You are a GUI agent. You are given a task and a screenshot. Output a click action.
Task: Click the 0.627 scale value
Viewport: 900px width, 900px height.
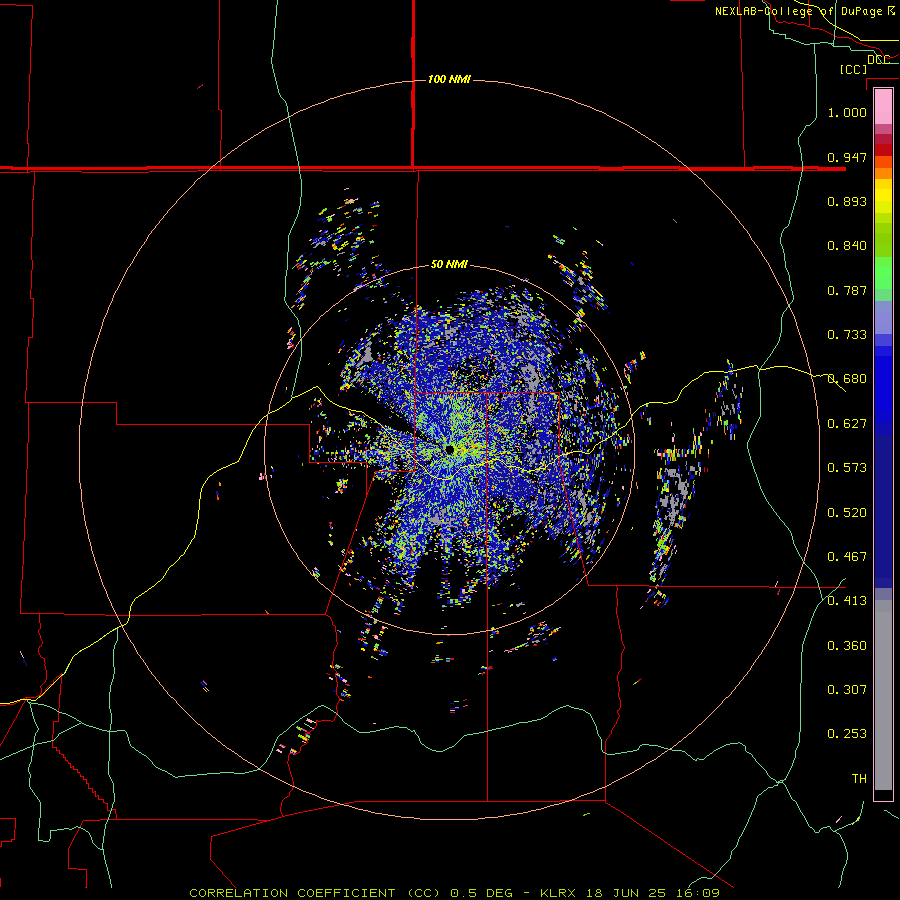847,423
